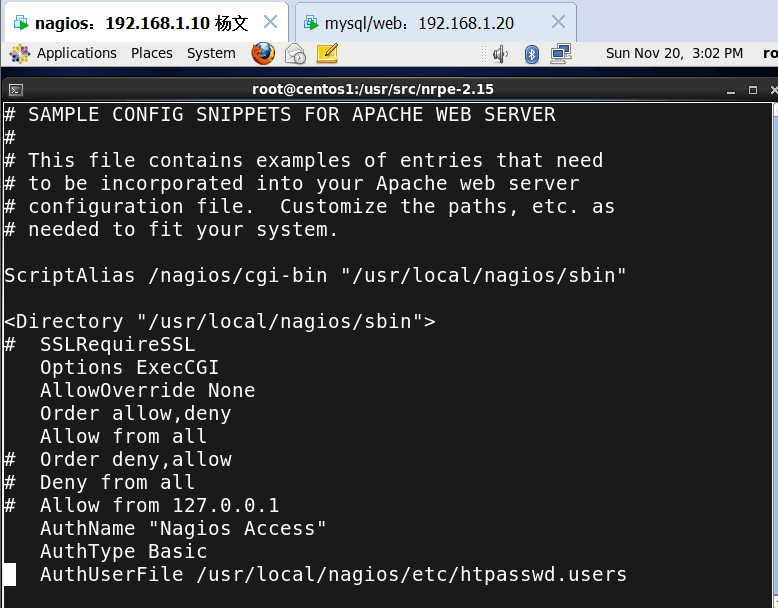The height and width of the screenshot is (608, 778).
Task: Close the nagios 192.168.1.10 tab
Action: coord(270,22)
